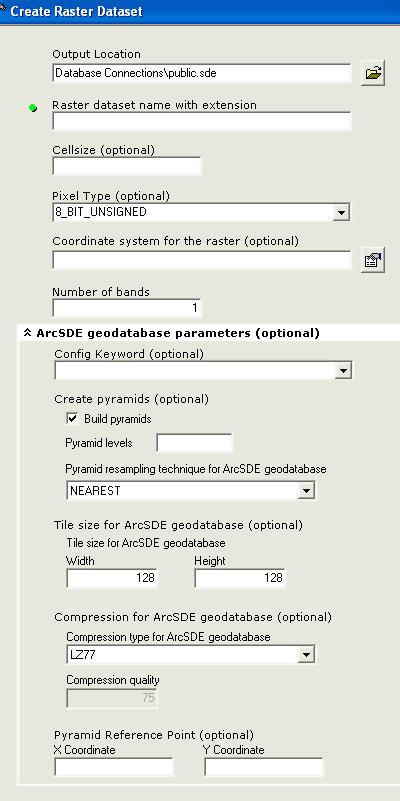Click the tile Height field
The image size is (400, 801).
240,578
